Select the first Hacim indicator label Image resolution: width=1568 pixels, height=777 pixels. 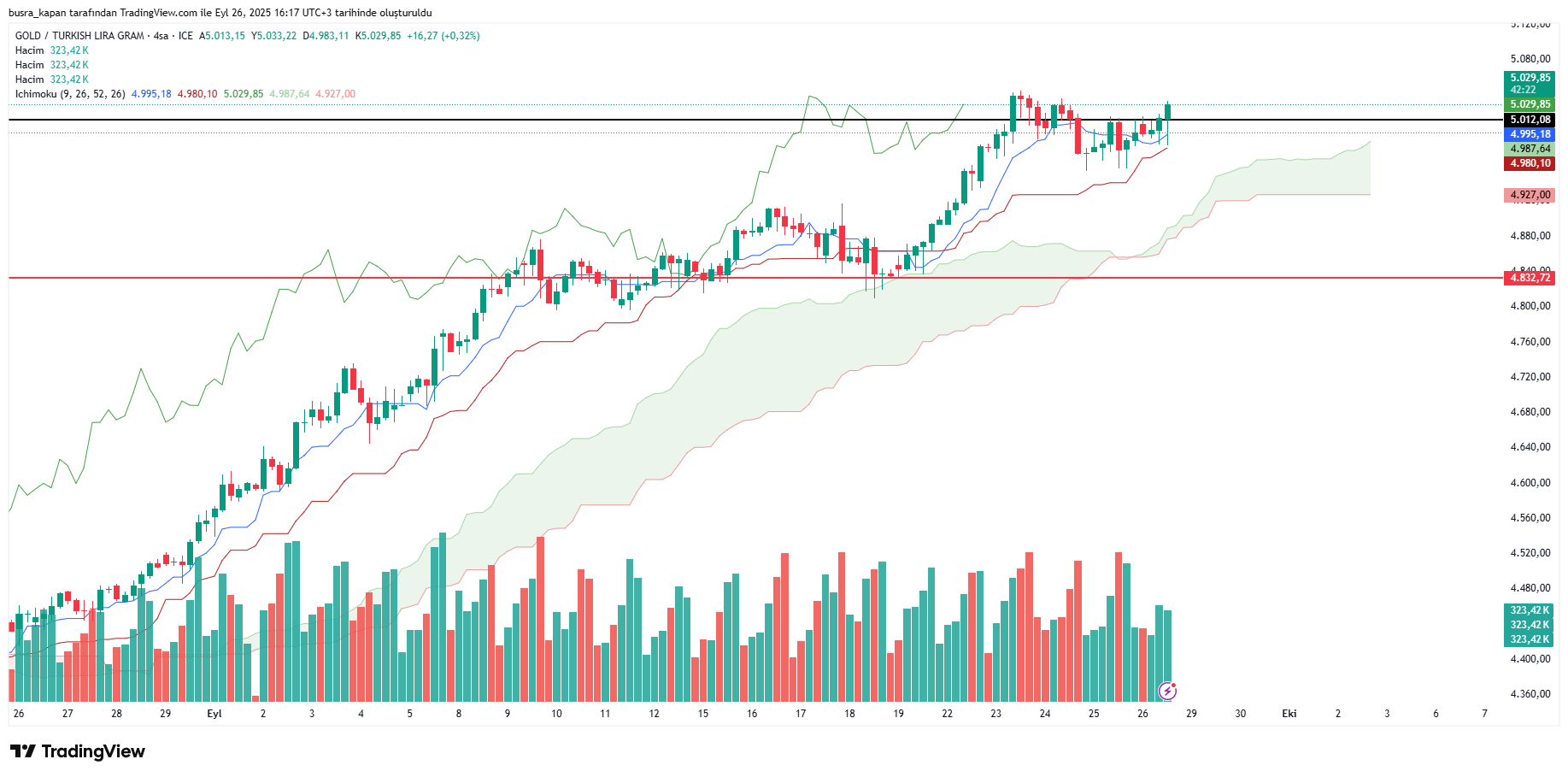(x=30, y=50)
